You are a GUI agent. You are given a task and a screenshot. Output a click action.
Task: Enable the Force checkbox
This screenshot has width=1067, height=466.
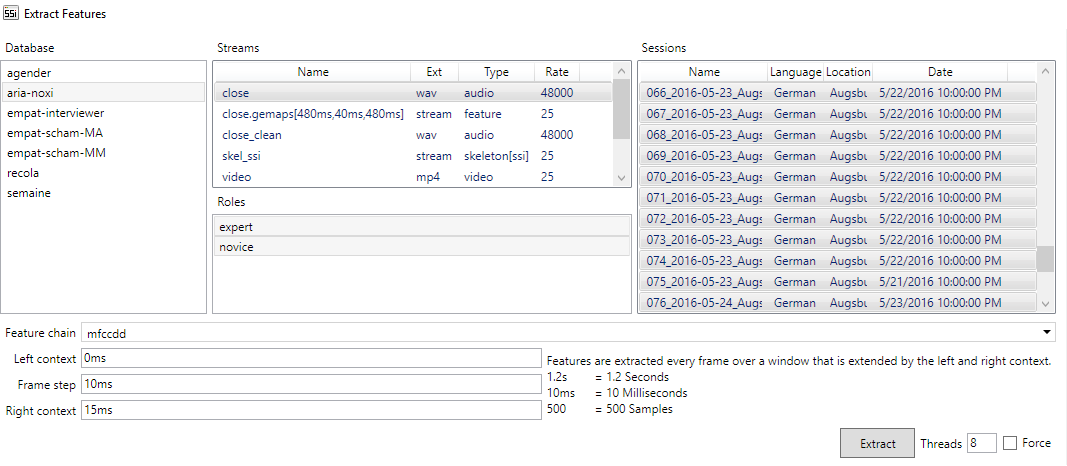pyautogui.click(x=1010, y=443)
